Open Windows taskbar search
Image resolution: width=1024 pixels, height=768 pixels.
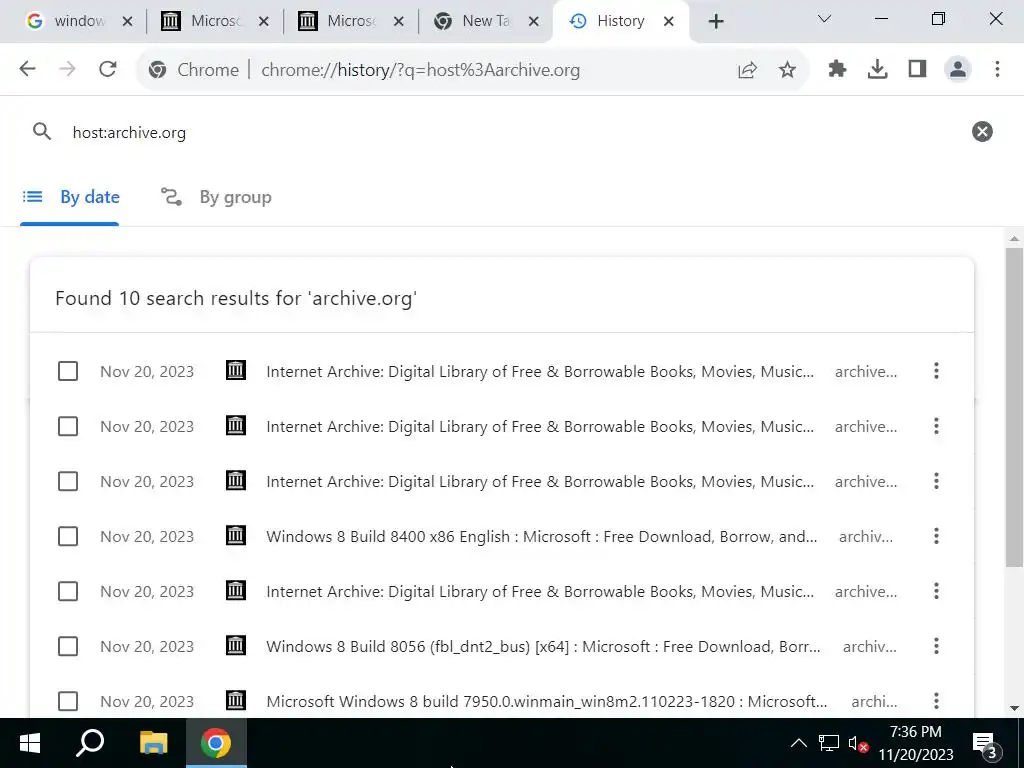[90, 743]
